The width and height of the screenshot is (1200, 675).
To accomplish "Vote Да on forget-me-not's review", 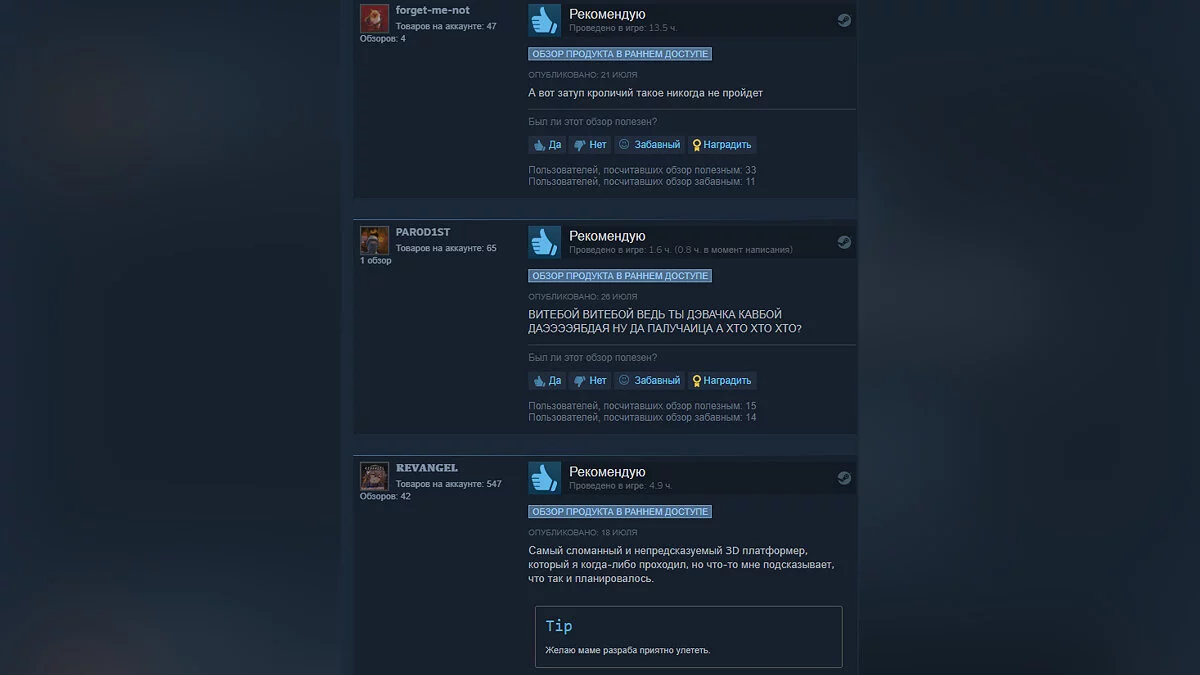I will 547,145.
